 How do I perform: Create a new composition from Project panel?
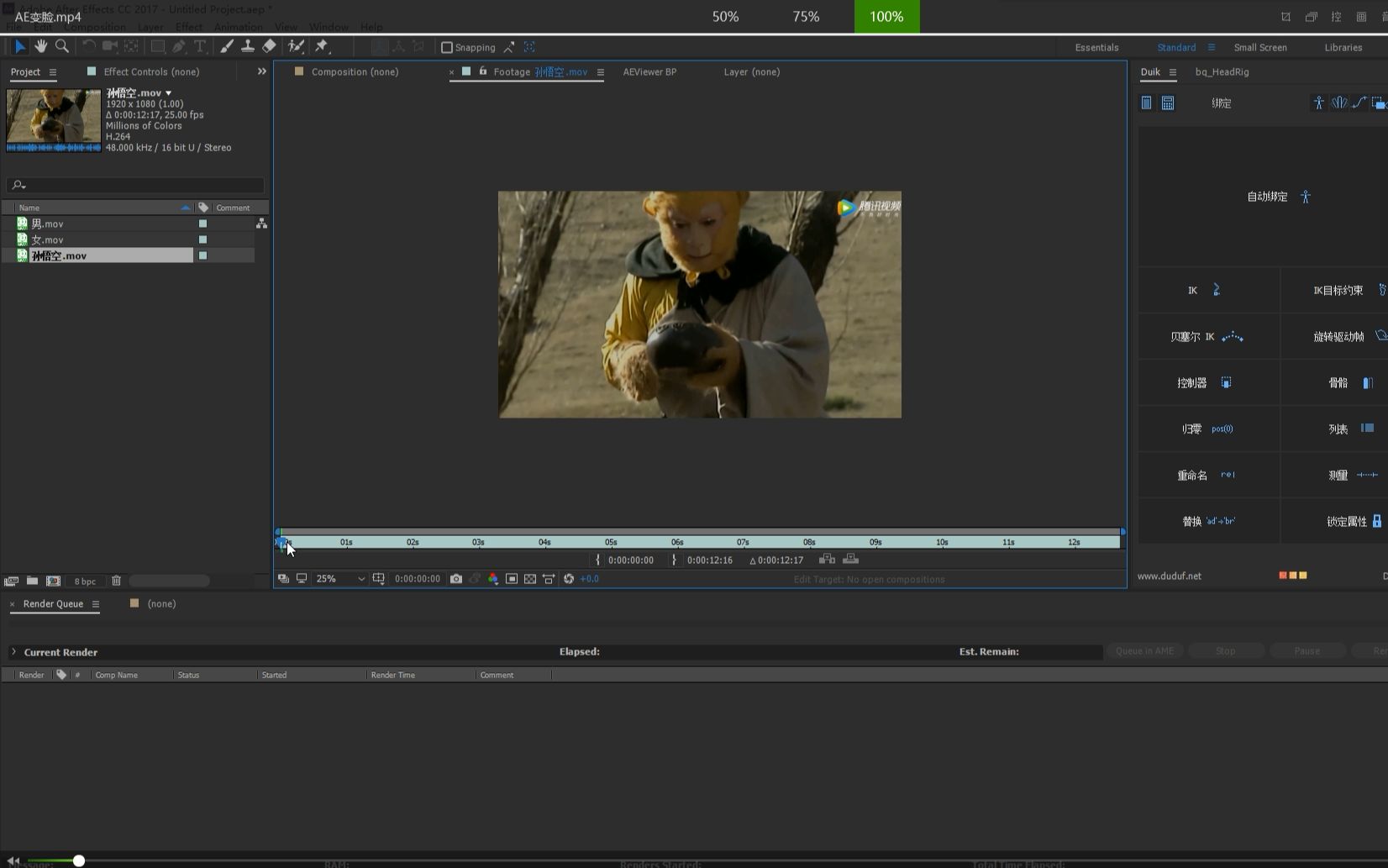[53, 581]
